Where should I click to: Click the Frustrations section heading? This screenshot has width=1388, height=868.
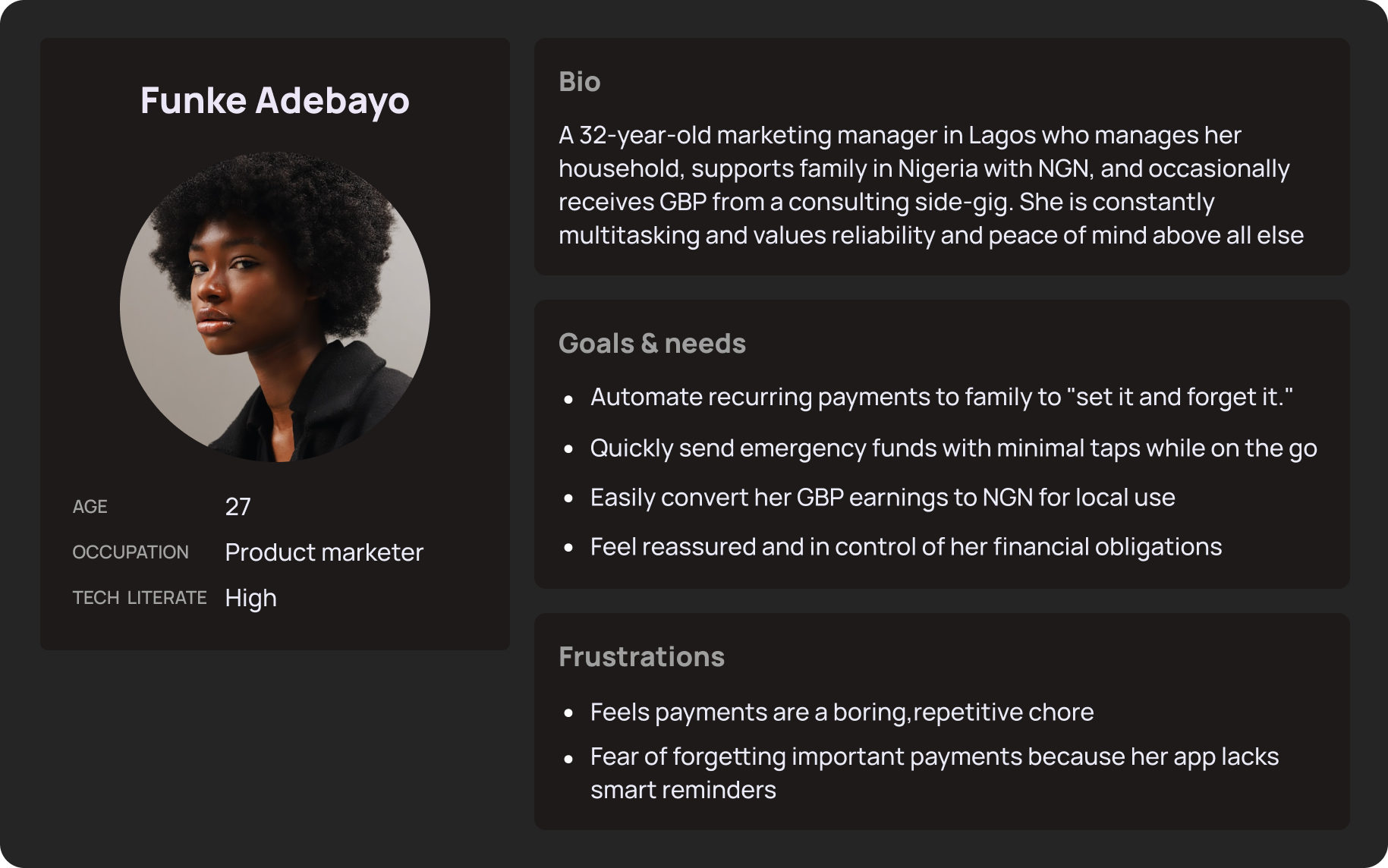(x=641, y=657)
